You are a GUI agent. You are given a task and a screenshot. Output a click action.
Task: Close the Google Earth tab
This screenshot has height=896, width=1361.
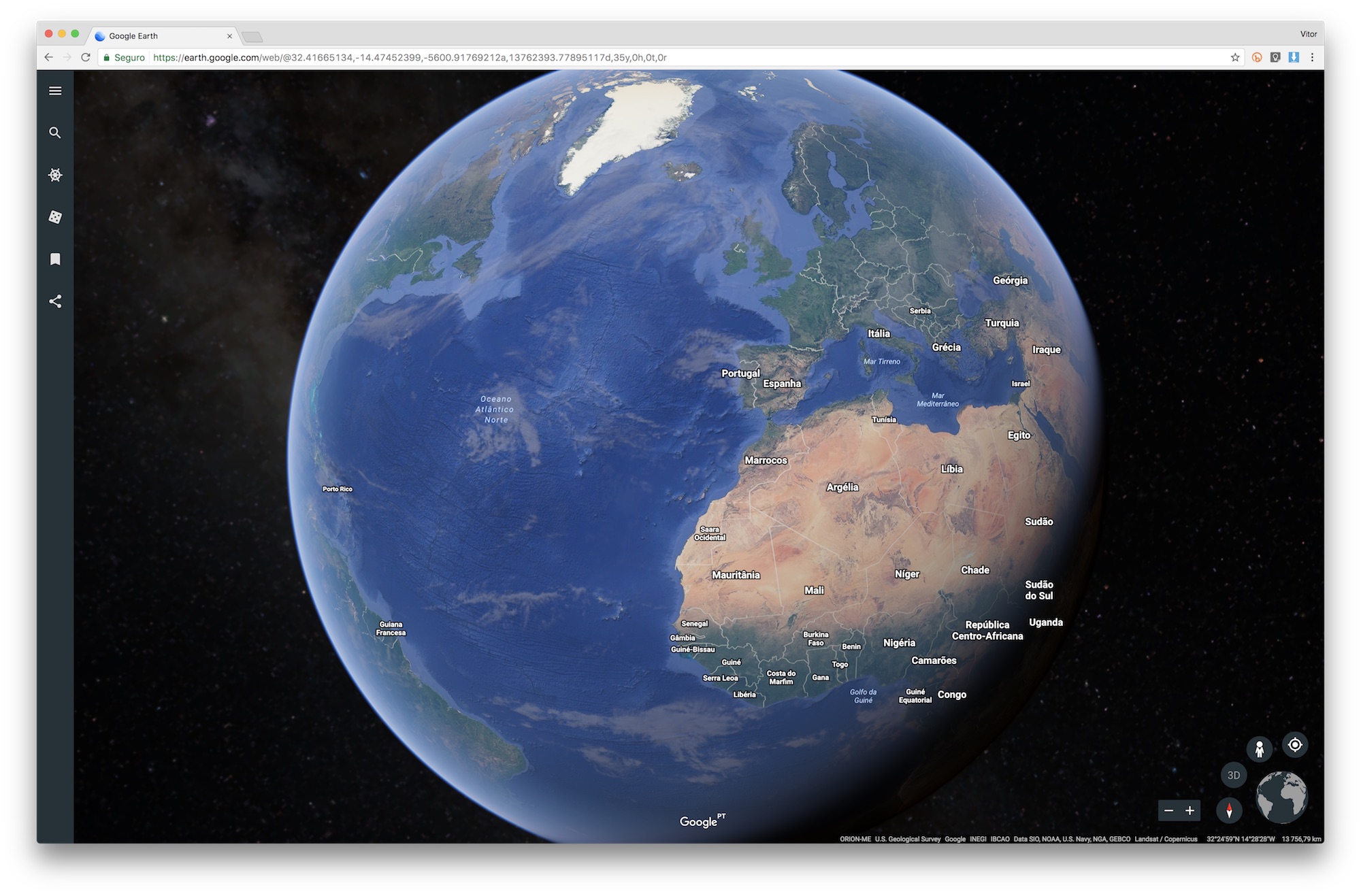pos(229,36)
